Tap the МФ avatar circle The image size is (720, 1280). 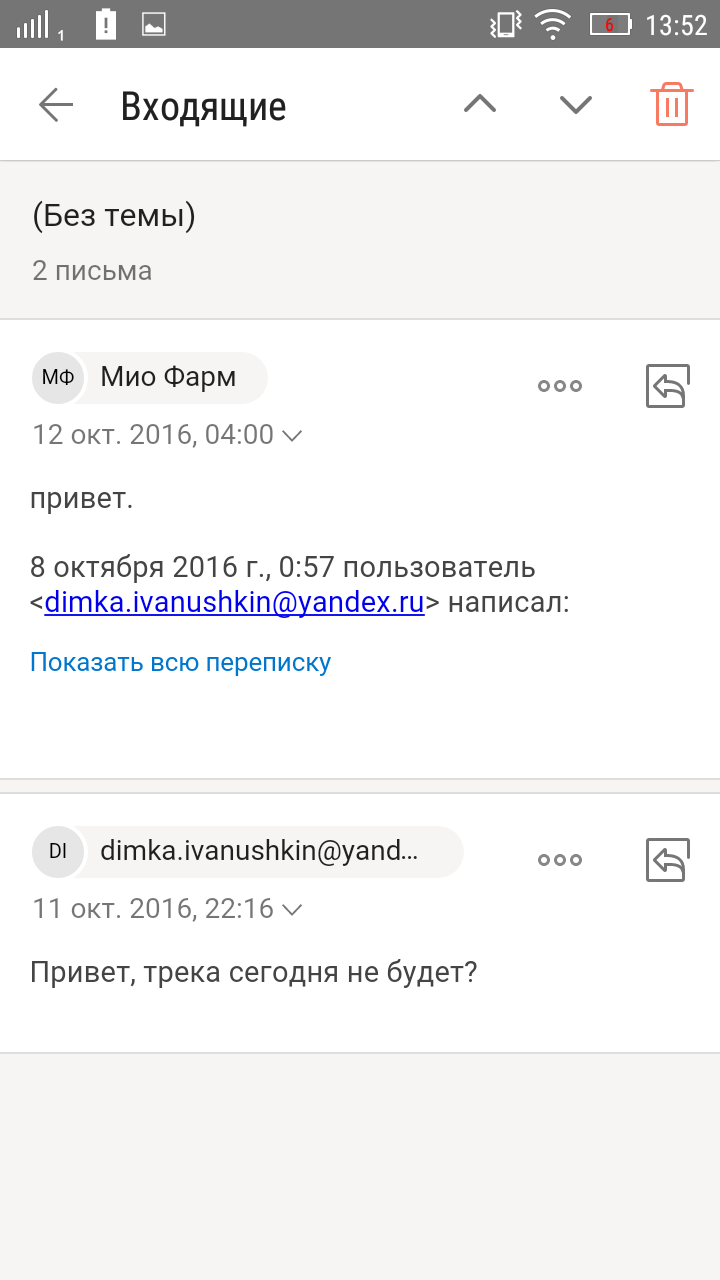tap(58, 378)
